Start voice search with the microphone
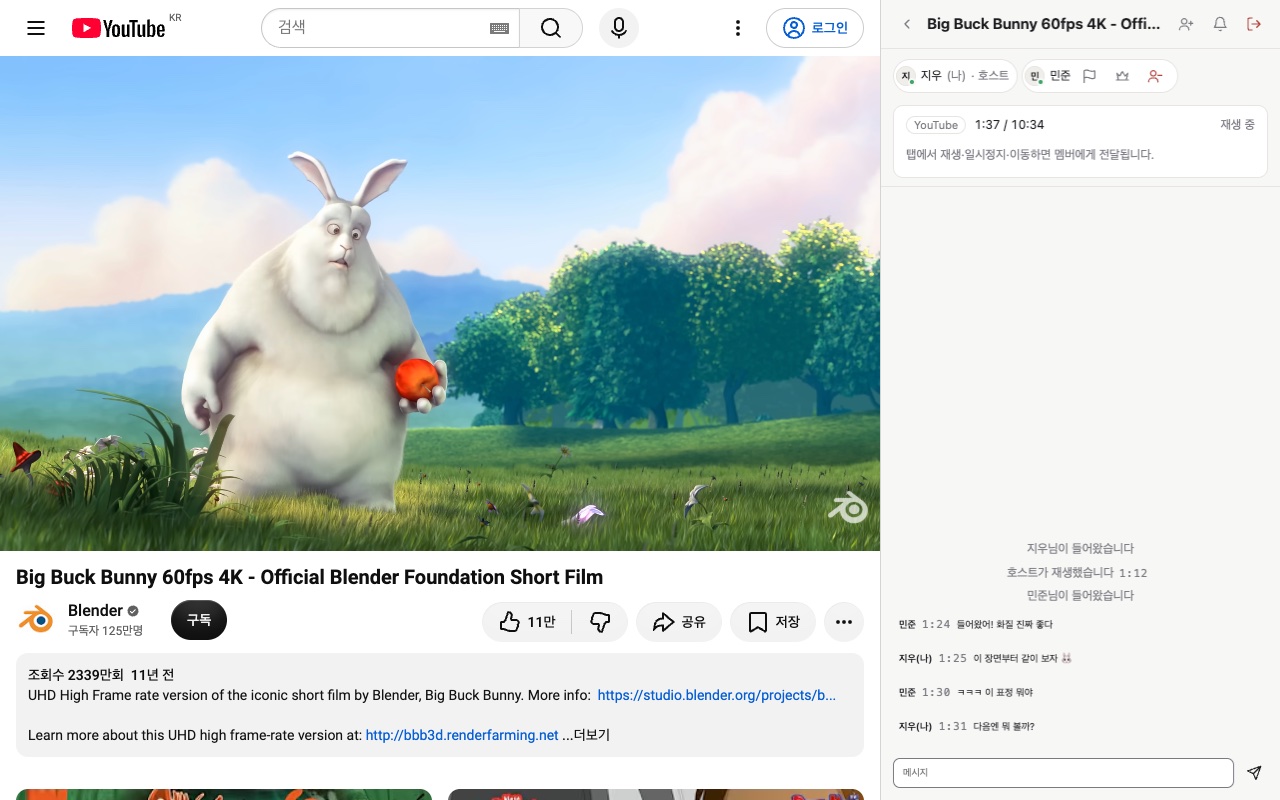Screen dimensions: 1280x800 pos(619,28)
